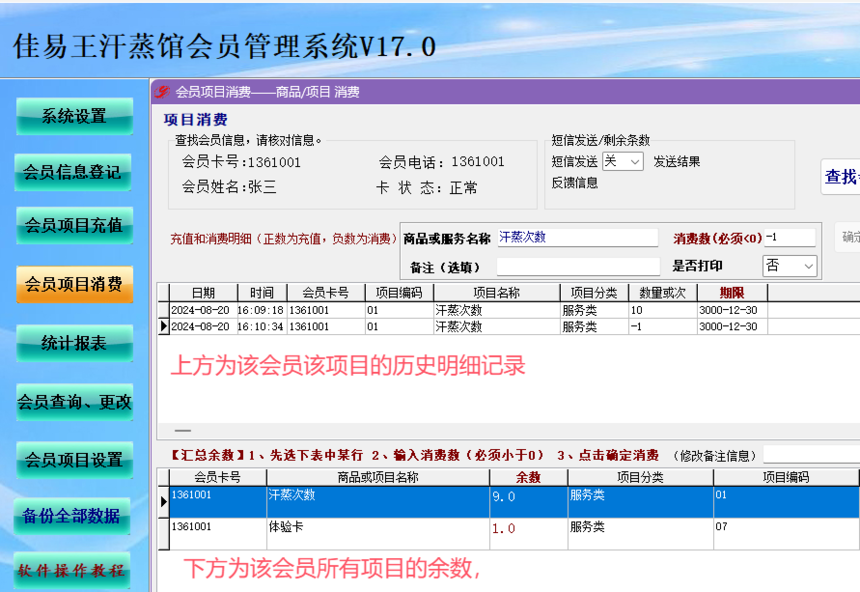Click the 时间 column header
This screenshot has width=860, height=592.
click(x=262, y=293)
